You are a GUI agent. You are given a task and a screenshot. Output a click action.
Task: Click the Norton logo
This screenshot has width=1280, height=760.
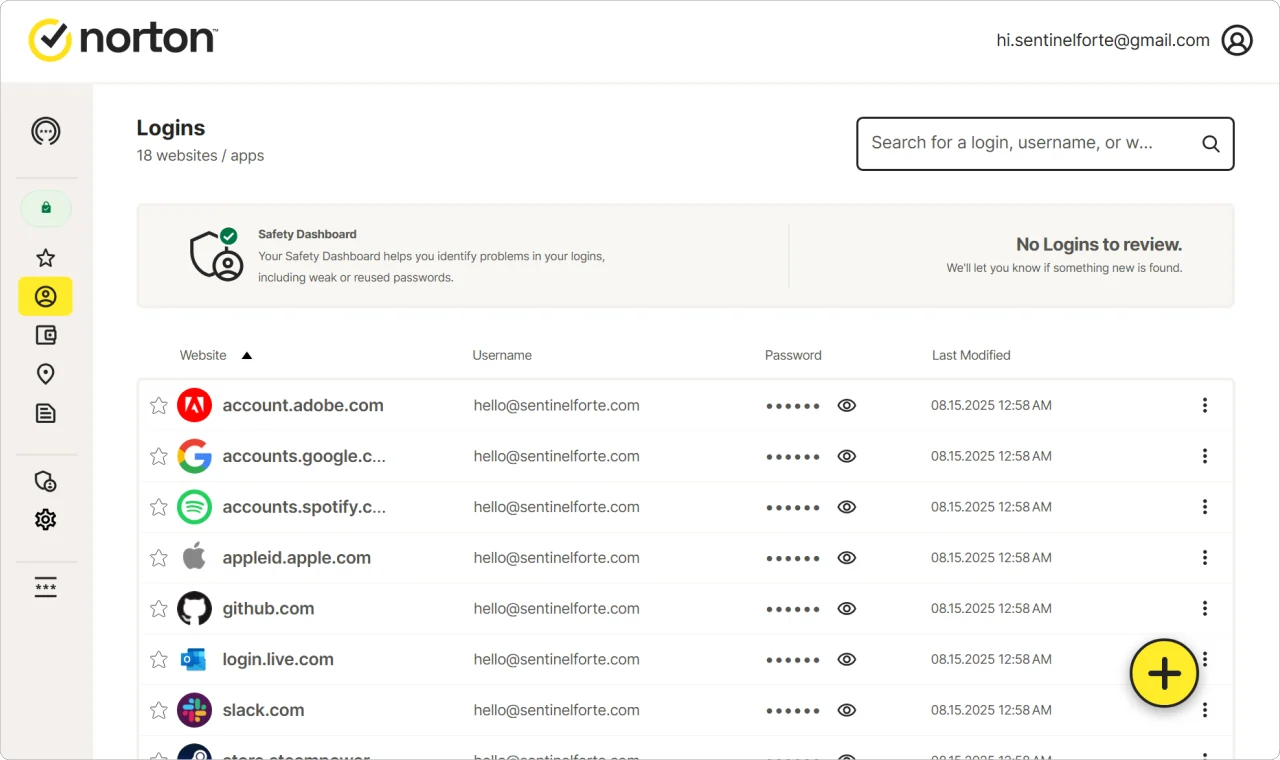coord(123,40)
